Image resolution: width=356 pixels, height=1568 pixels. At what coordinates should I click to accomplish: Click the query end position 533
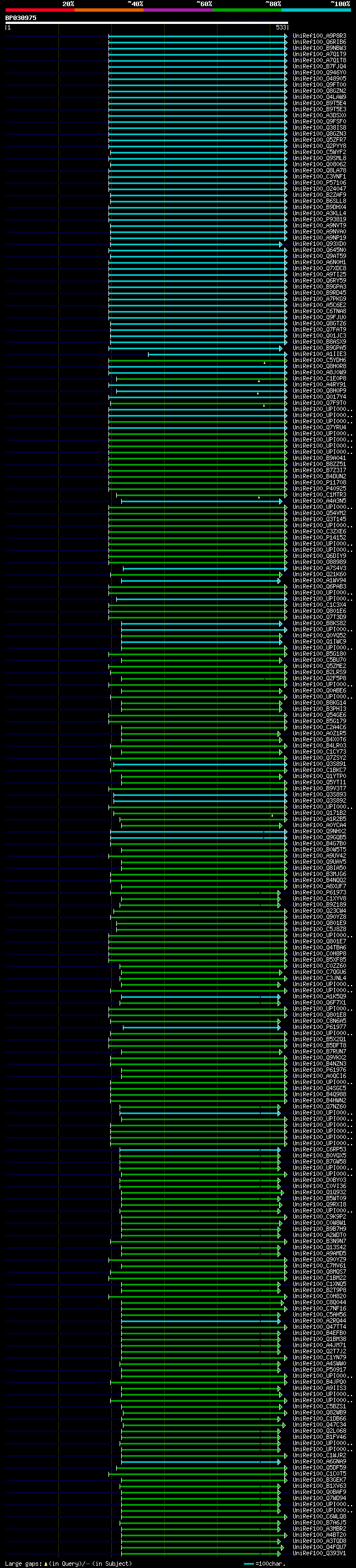[x=281, y=27]
